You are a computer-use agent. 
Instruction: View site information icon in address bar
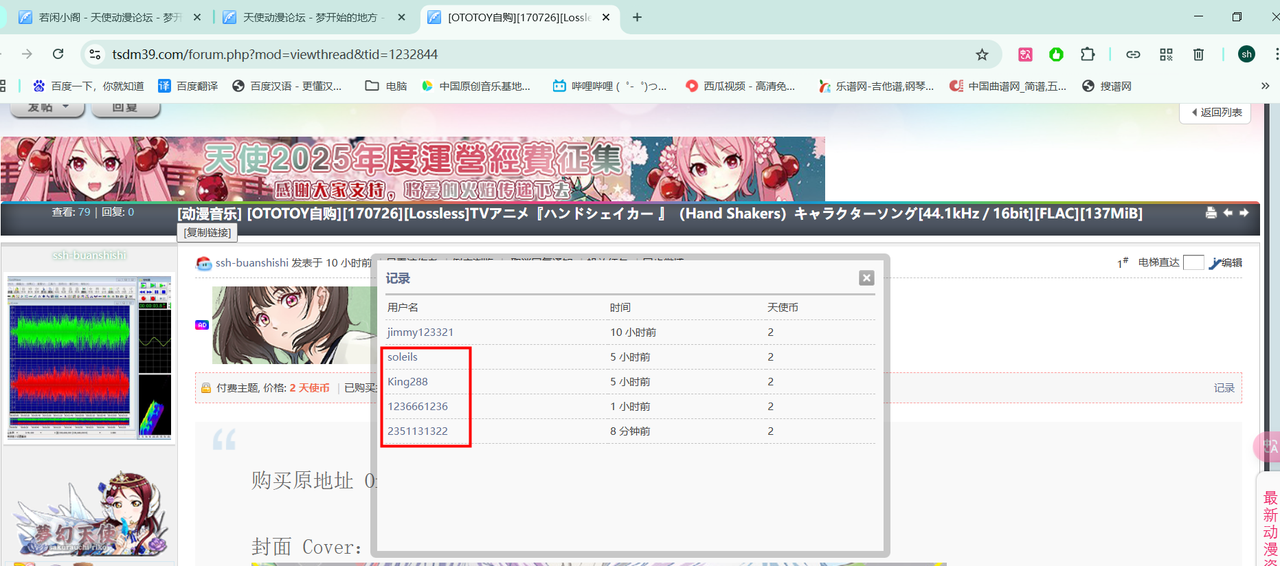pyautogui.click(x=95, y=54)
